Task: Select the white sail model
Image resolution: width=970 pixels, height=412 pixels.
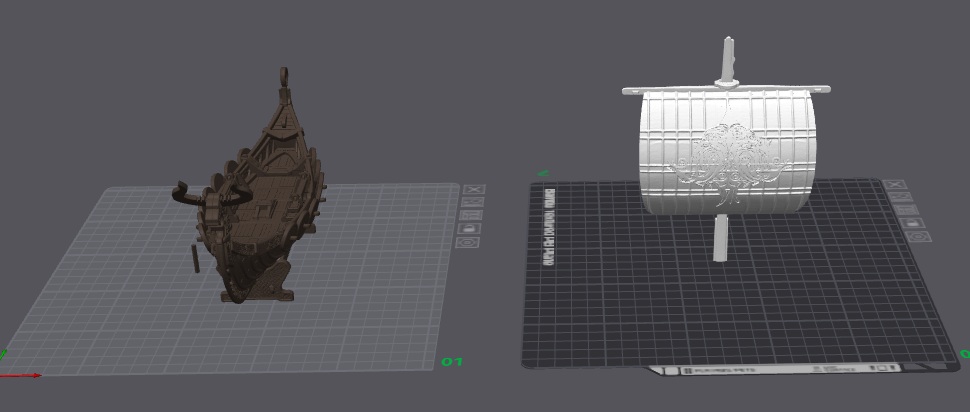Action: coord(726,152)
